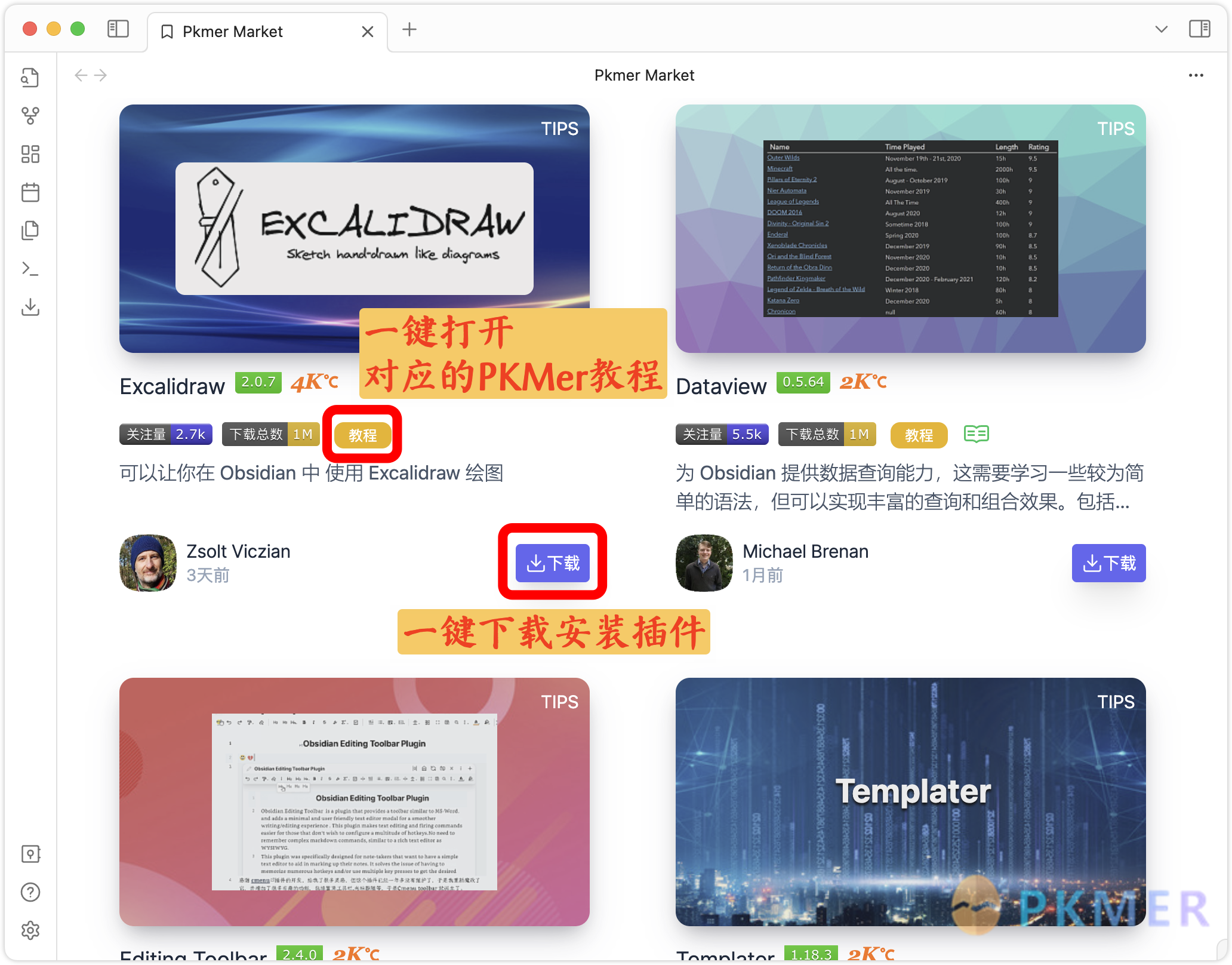This screenshot has width=1232, height=965.
Task: Open Excalidraw 教程 tutorial button
Action: [363, 435]
